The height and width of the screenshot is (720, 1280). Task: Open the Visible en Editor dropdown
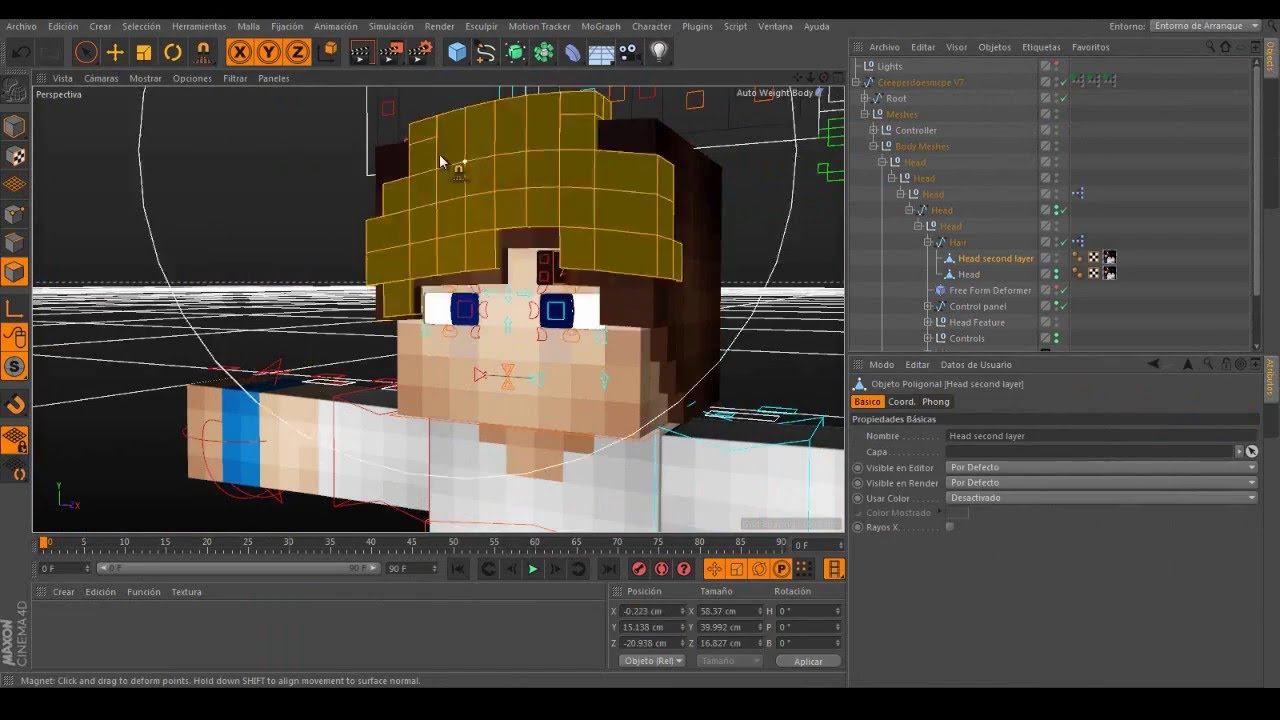click(x=1101, y=467)
